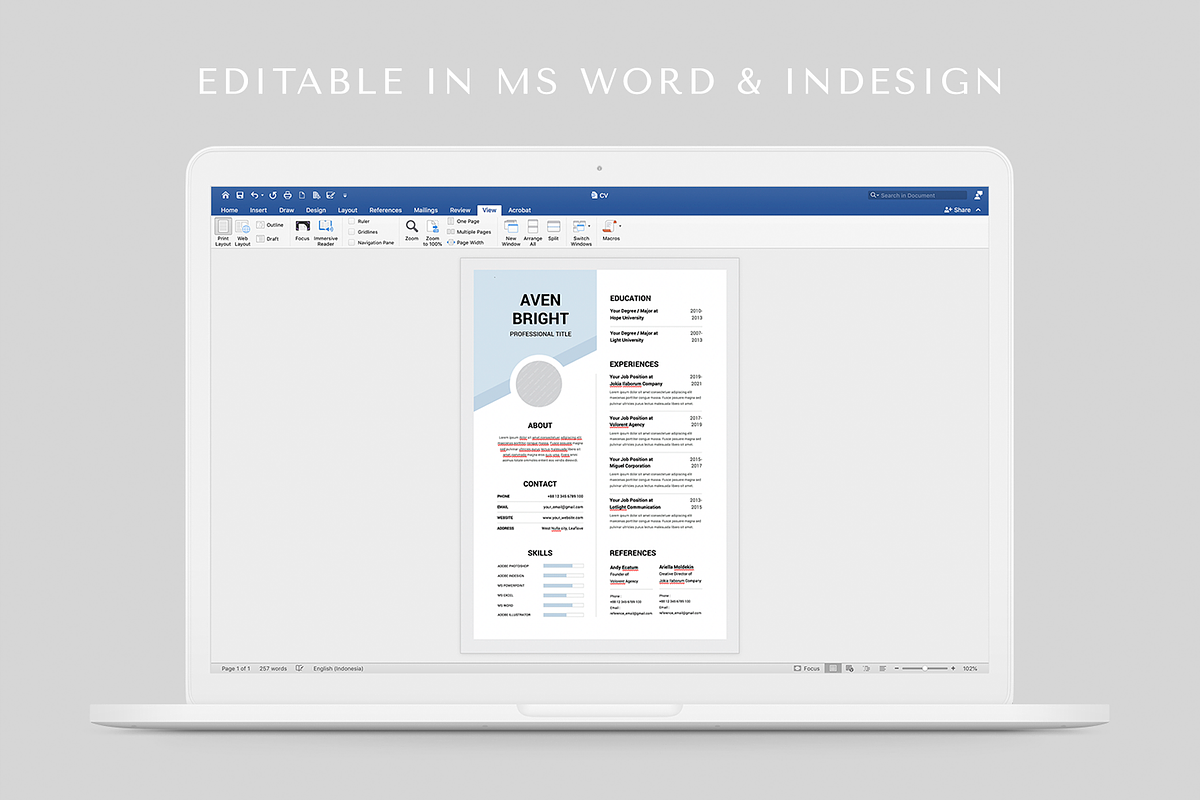This screenshot has height=800, width=1200.
Task: Open search options magnifier dropdown
Action: click(874, 195)
